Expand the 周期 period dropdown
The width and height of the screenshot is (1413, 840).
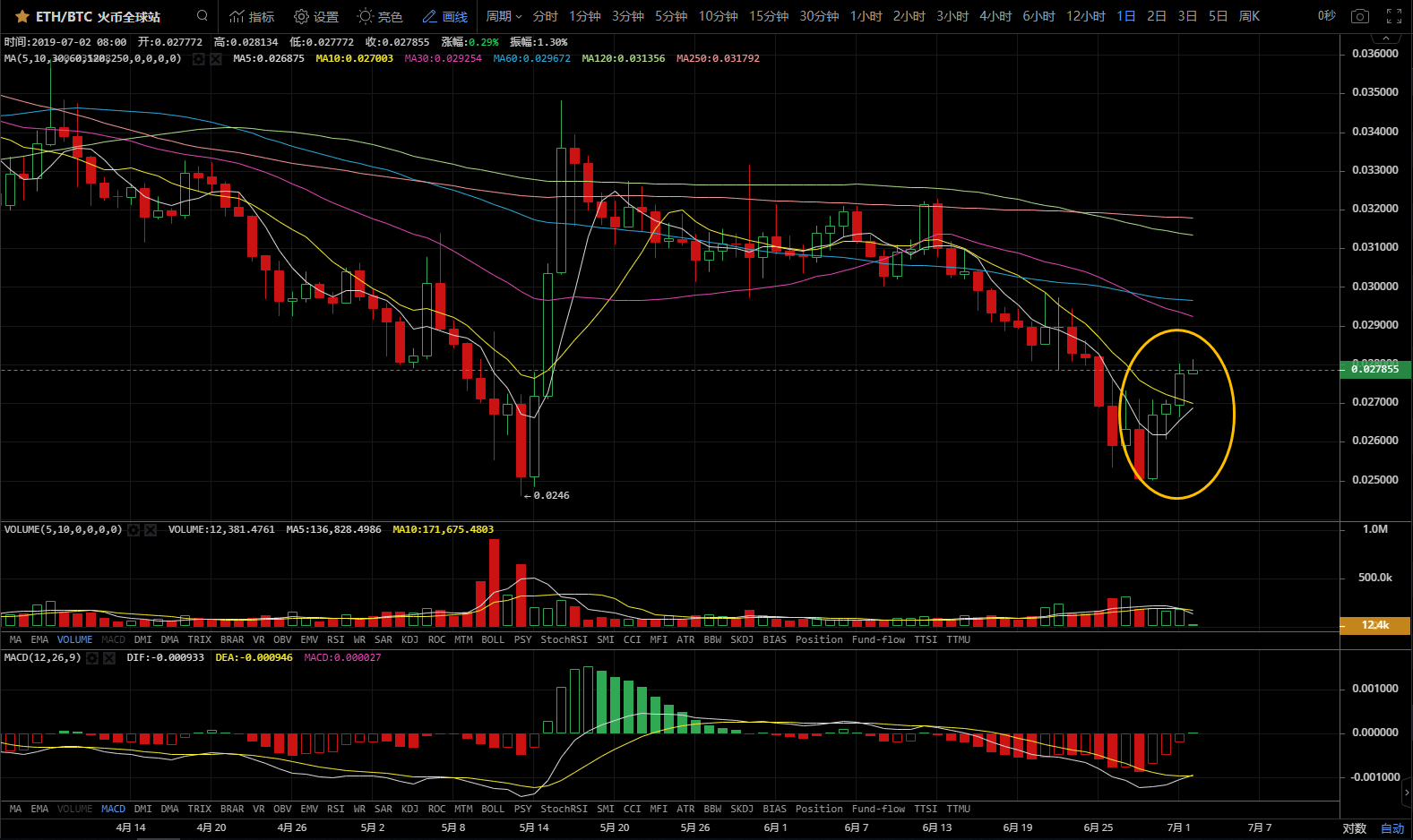[504, 16]
